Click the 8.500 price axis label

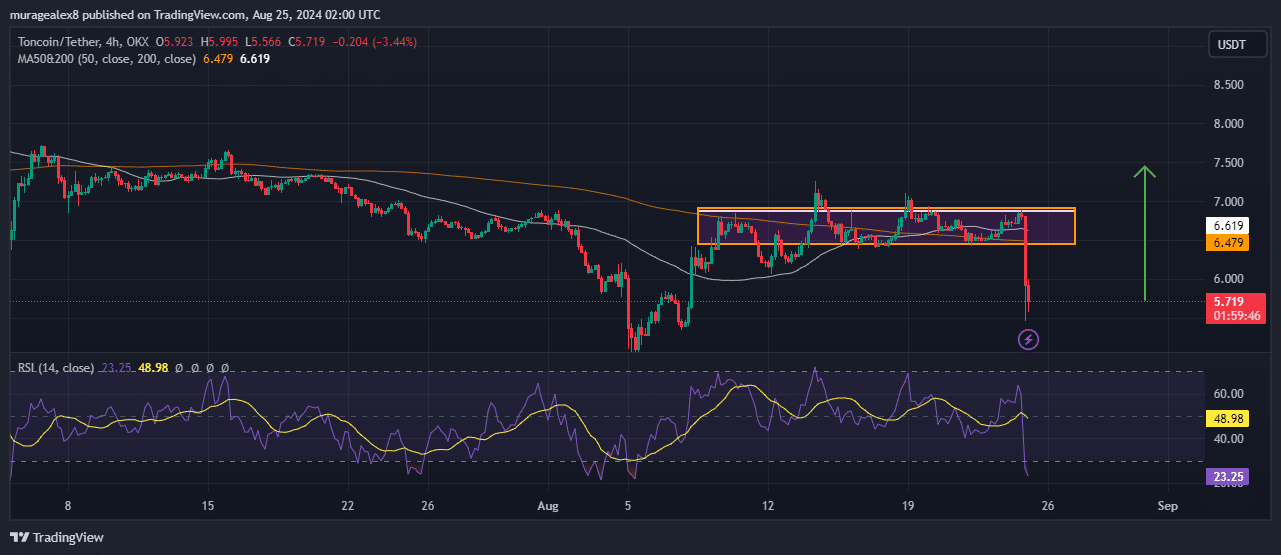[x=1228, y=85]
